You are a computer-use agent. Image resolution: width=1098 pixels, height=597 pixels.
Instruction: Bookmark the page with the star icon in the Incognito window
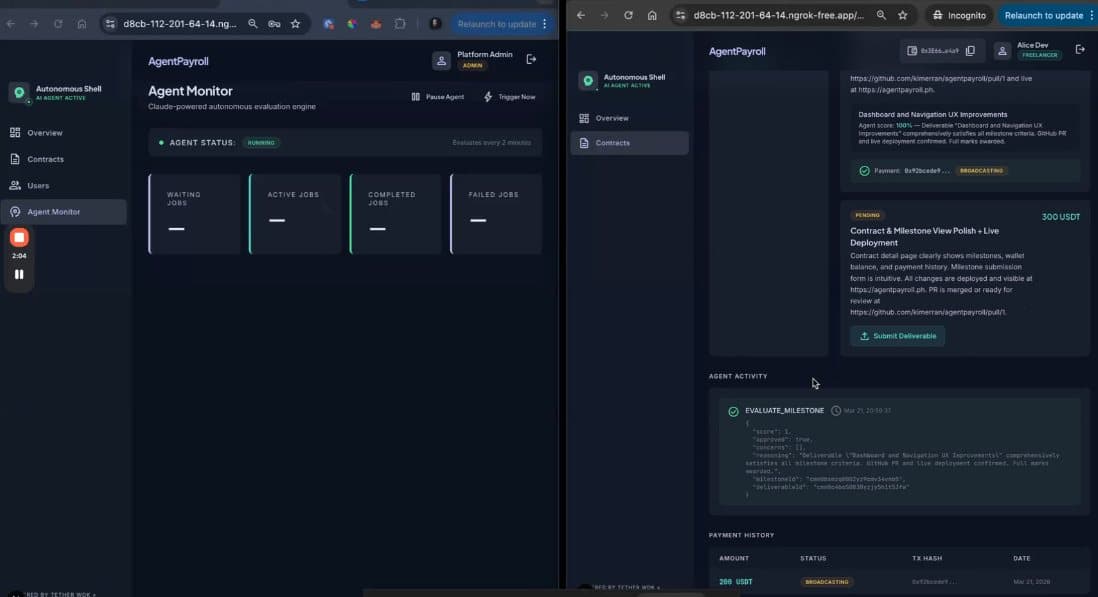point(903,16)
